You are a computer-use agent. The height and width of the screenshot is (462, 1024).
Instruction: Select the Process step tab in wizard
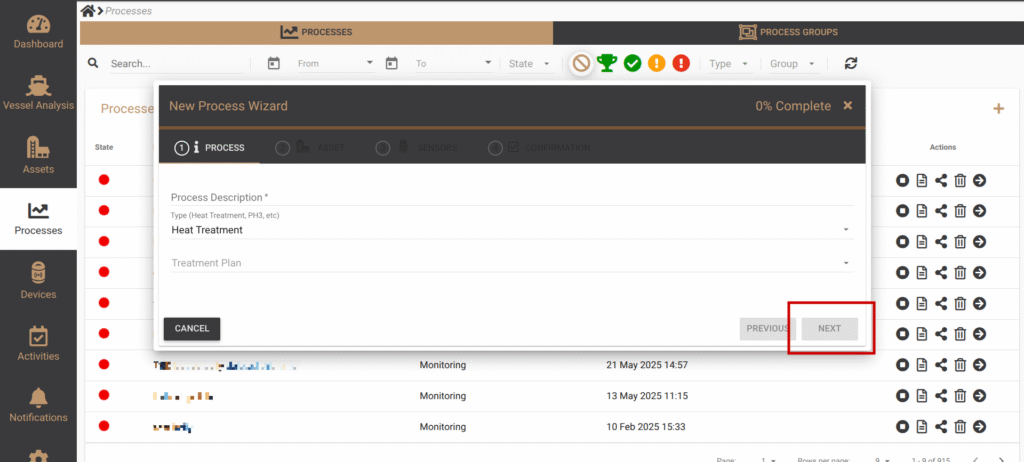[x=210, y=148]
